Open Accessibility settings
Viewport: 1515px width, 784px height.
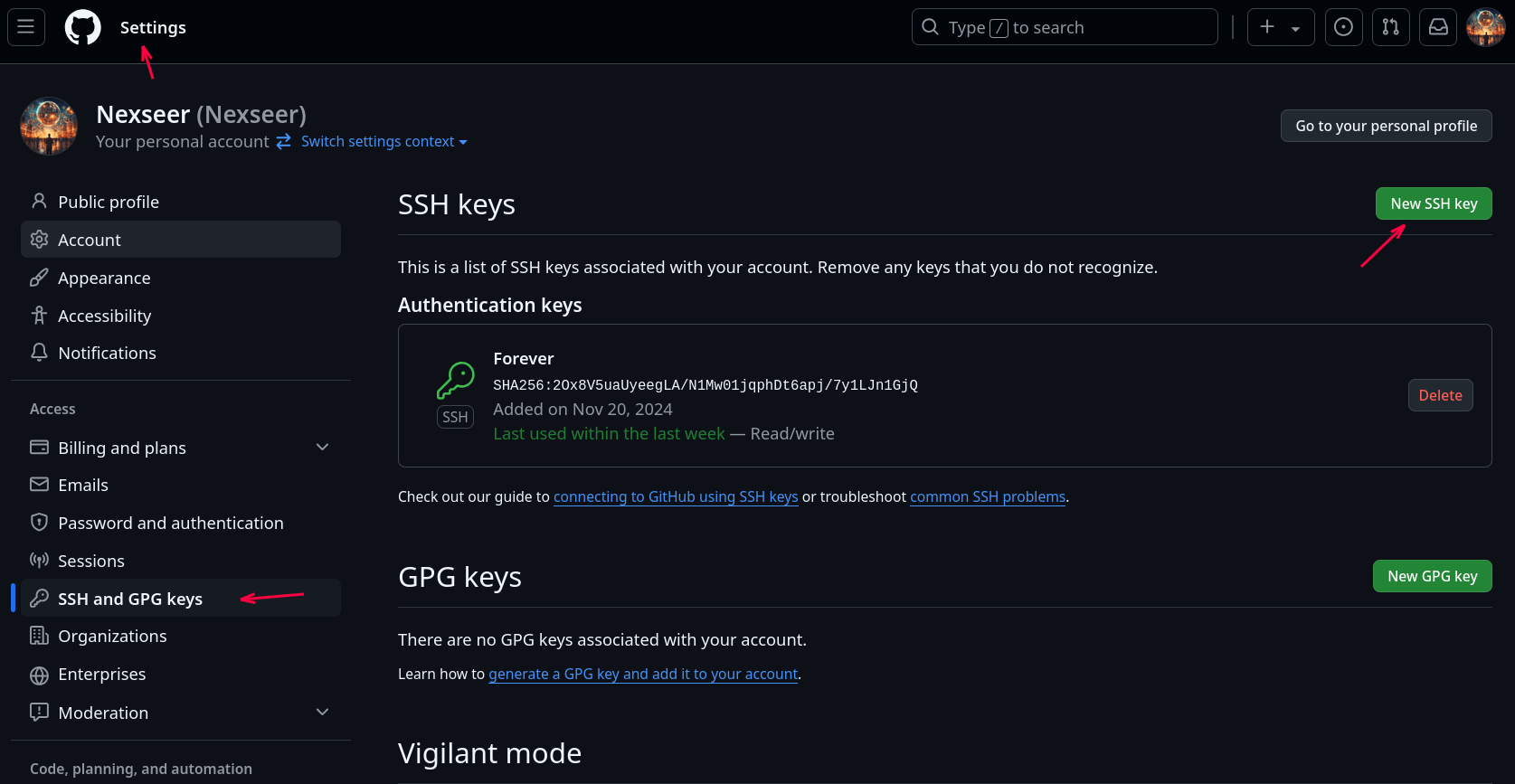181,316
